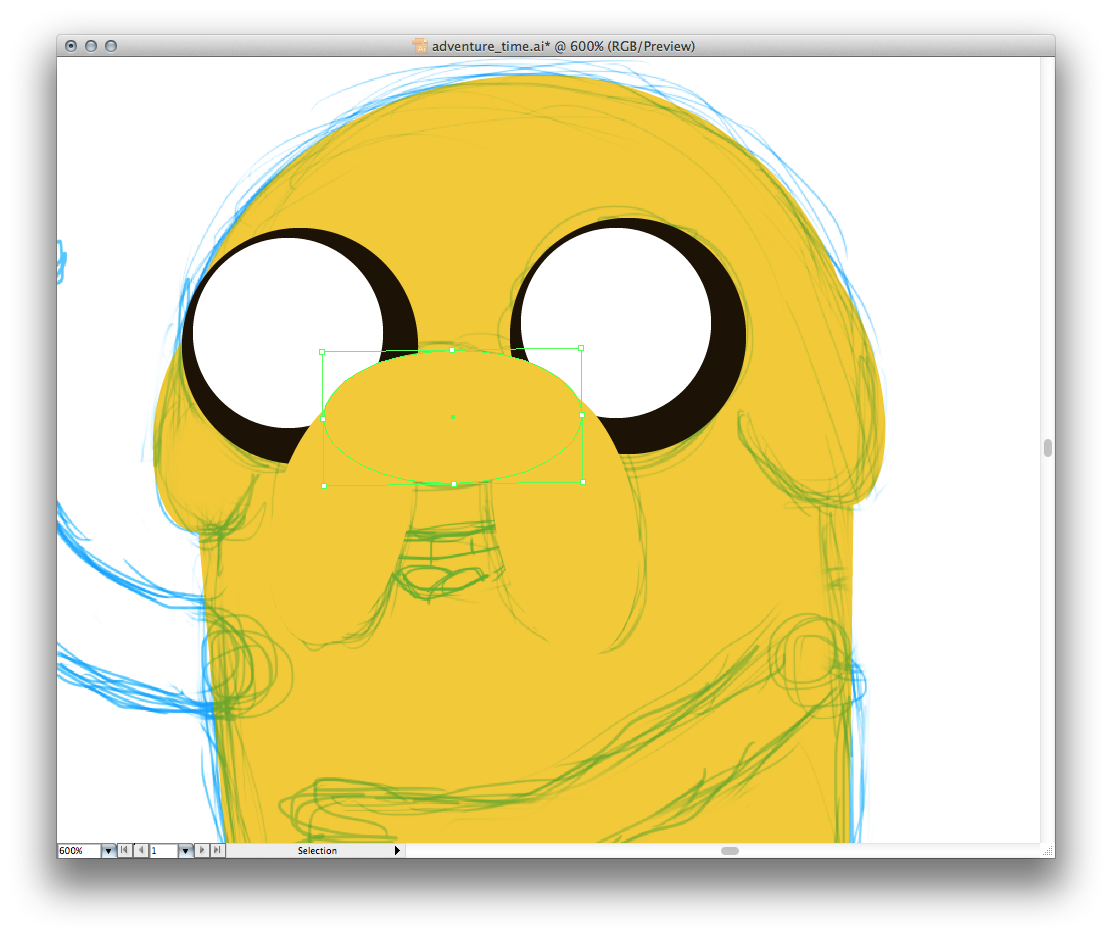The width and height of the screenshot is (1112, 937).
Task: Click the window resize grip corner
Action: 1048,851
